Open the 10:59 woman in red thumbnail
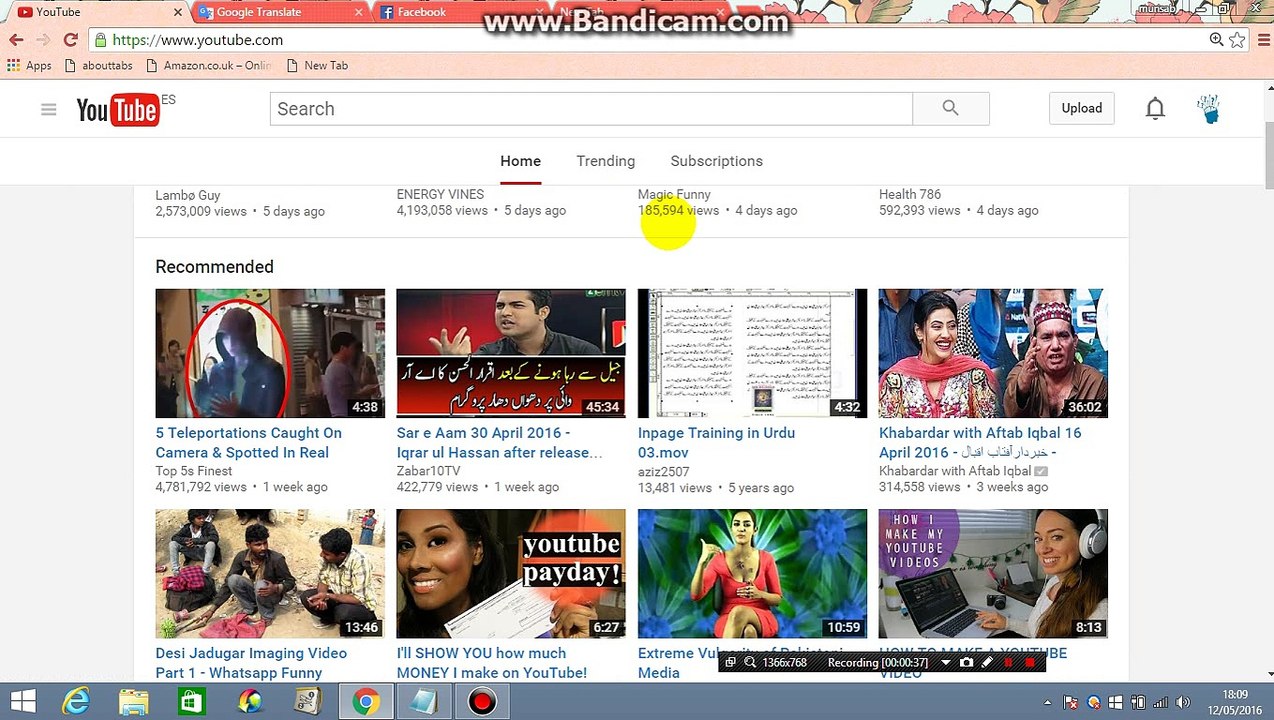The height and width of the screenshot is (720, 1274). (752, 573)
